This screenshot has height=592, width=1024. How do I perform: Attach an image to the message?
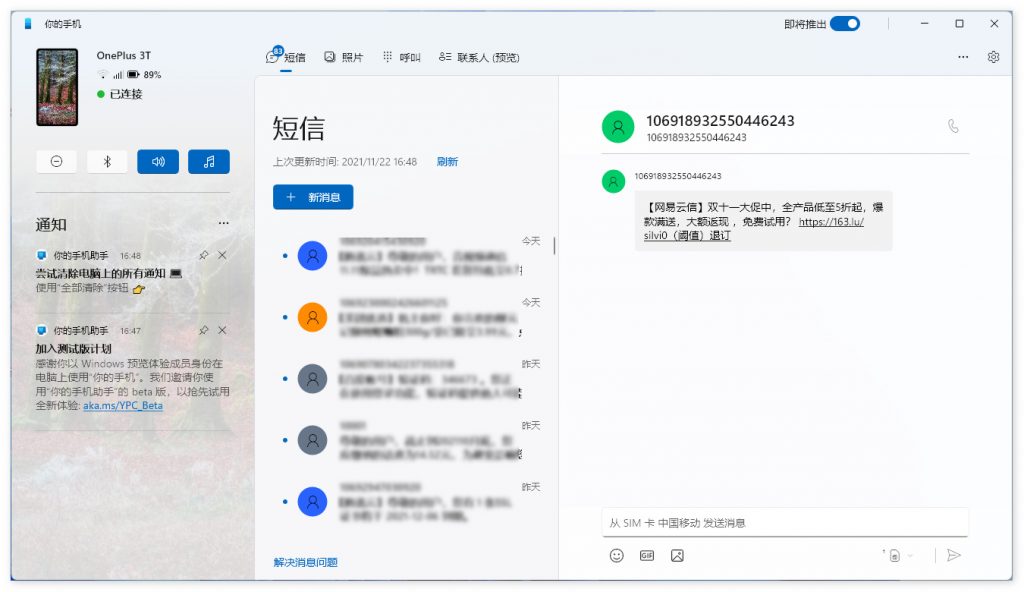coord(677,555)
